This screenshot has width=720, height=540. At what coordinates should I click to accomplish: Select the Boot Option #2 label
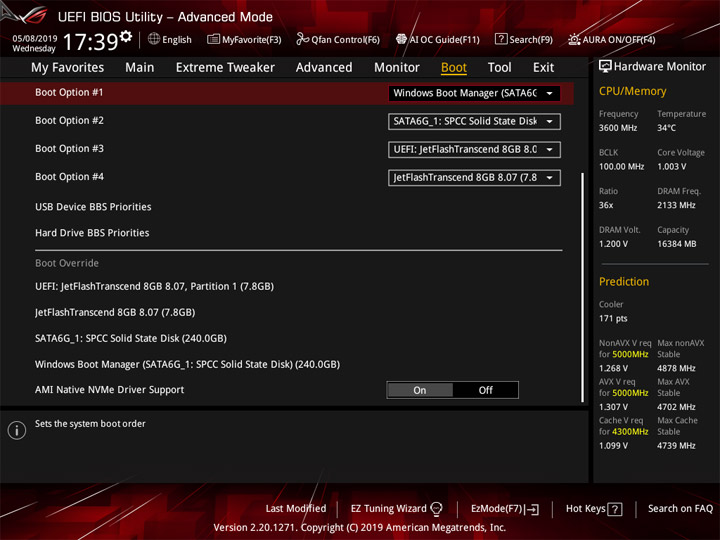[x=69, y=120]
